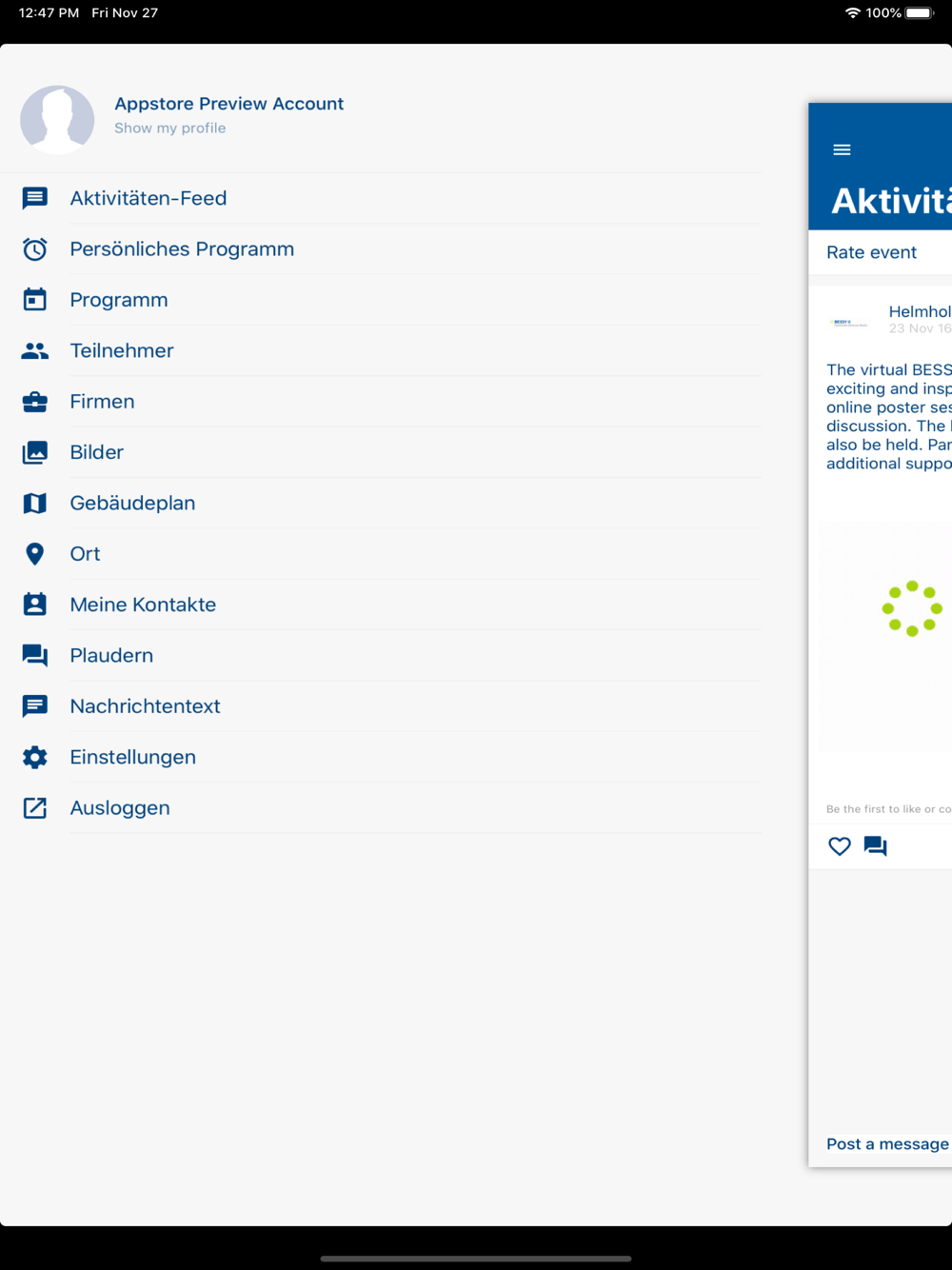The image size is (952, 1270).
Task: Tap the comment bubble icon under the post
Action: coord(875,846)
